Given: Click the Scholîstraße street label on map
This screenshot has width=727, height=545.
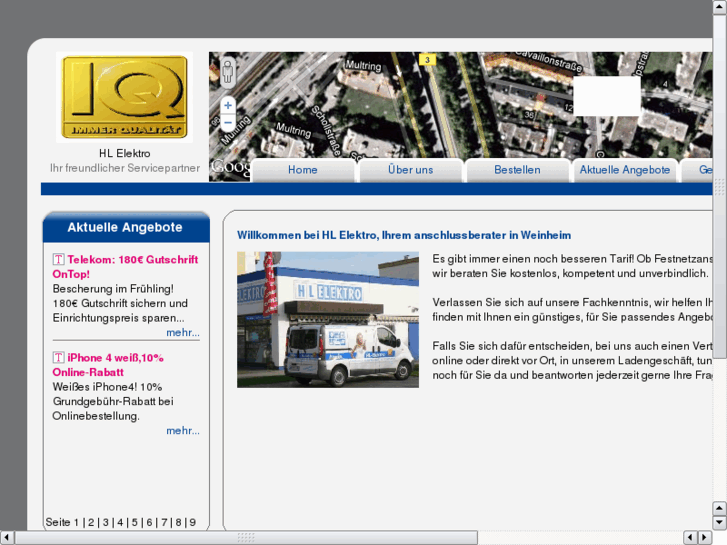Looking at the screenshot, I should [327, 130].
